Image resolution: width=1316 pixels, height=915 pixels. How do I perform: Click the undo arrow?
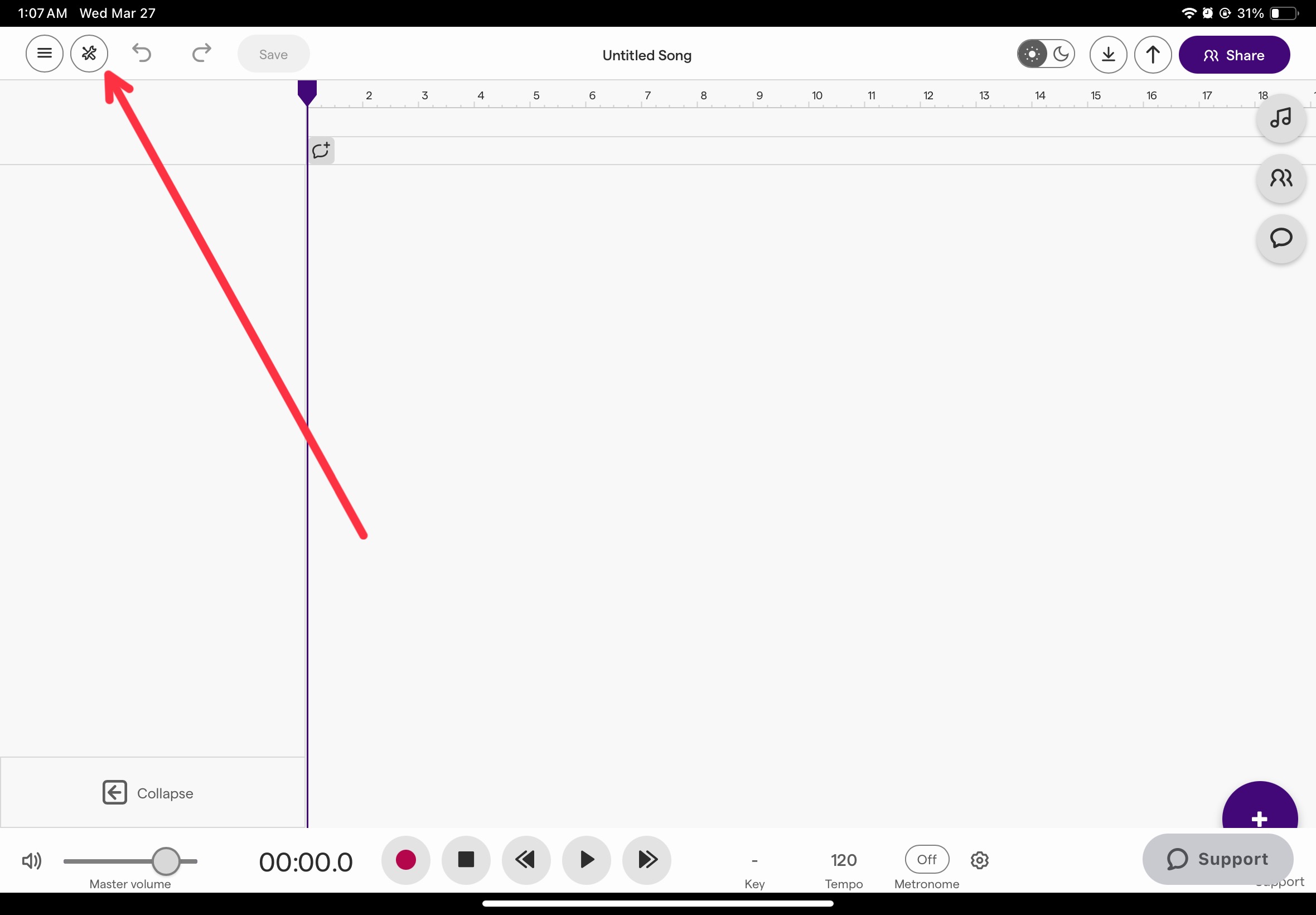(x=142, y=54)
